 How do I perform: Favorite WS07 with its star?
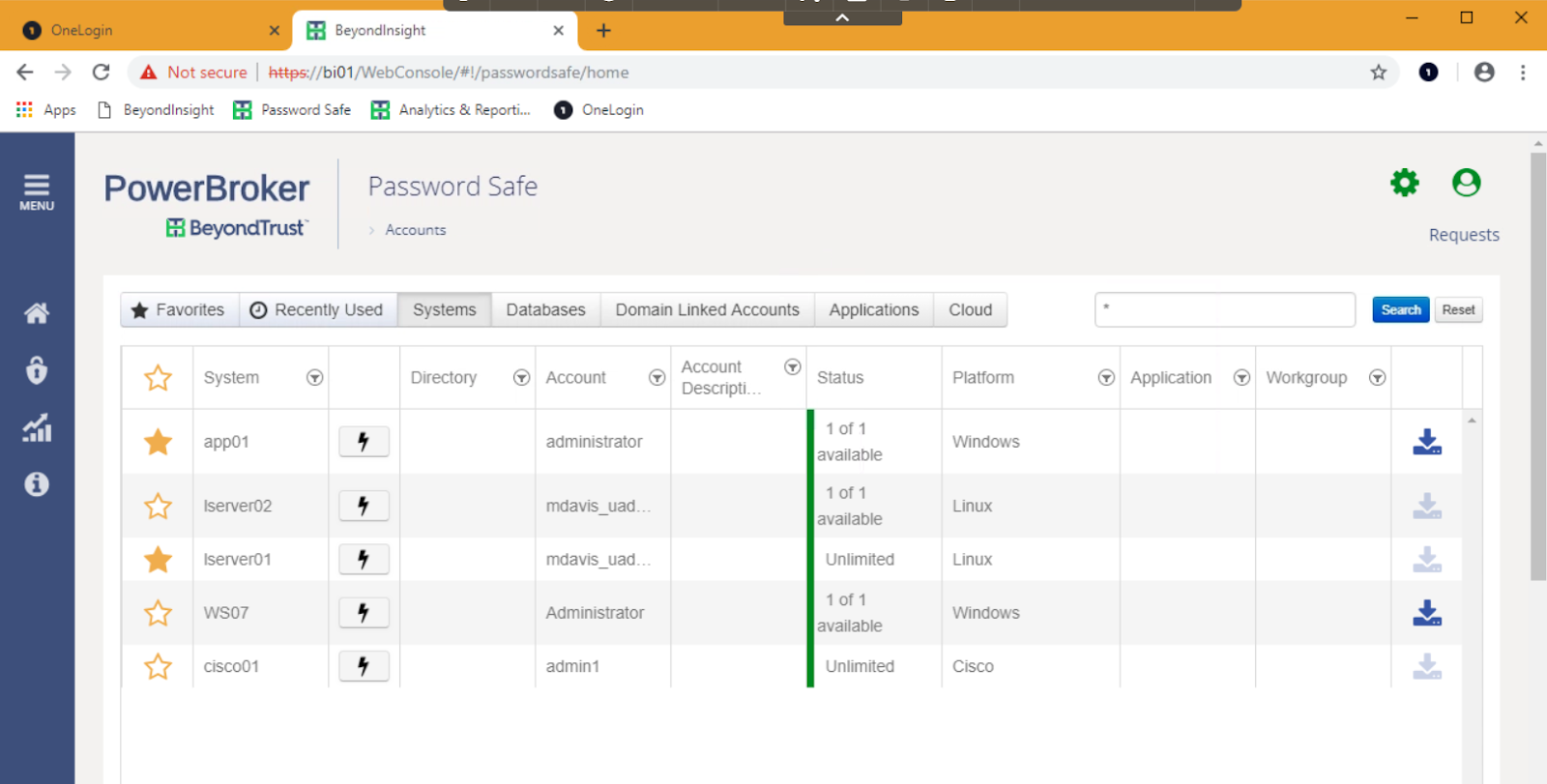(158, 613)
